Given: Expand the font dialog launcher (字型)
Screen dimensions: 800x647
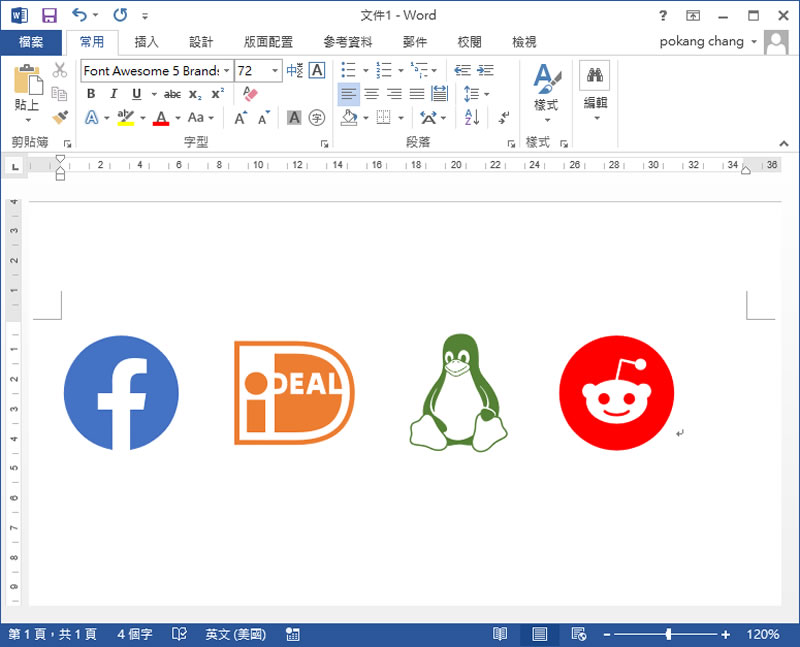Looking at the screenshot, I should tap(324, 144).
